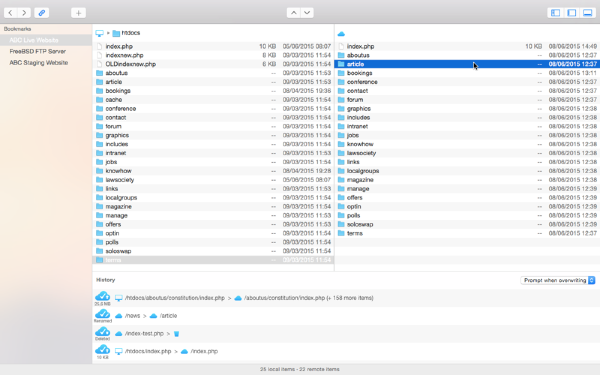The height and width of the screenshot is (375, 600).
Task: Select the local soloswap folder icon
Action: point(99,251)
